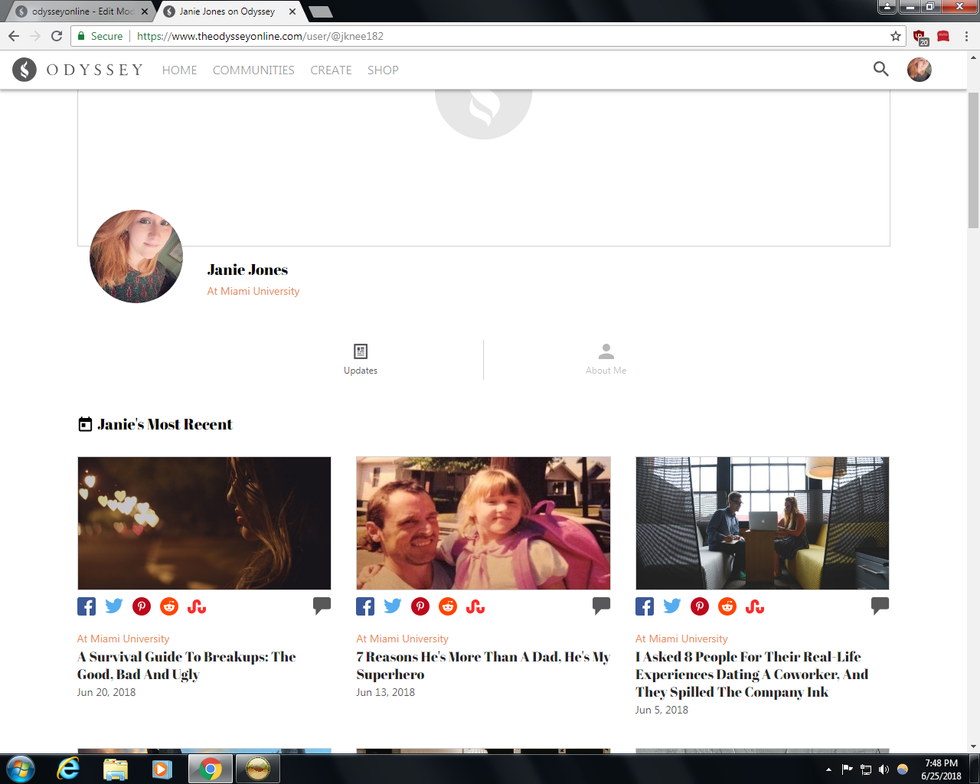Screen dimensions: 980x784
Task: Open the article about breakups survival guide
Action: tap(186, 665)
